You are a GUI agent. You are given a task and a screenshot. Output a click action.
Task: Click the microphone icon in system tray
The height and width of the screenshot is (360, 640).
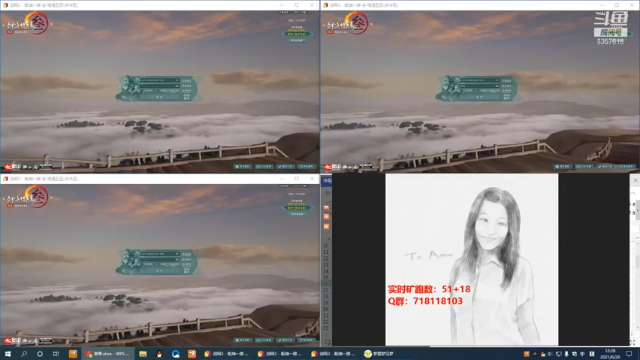point(567,353)
